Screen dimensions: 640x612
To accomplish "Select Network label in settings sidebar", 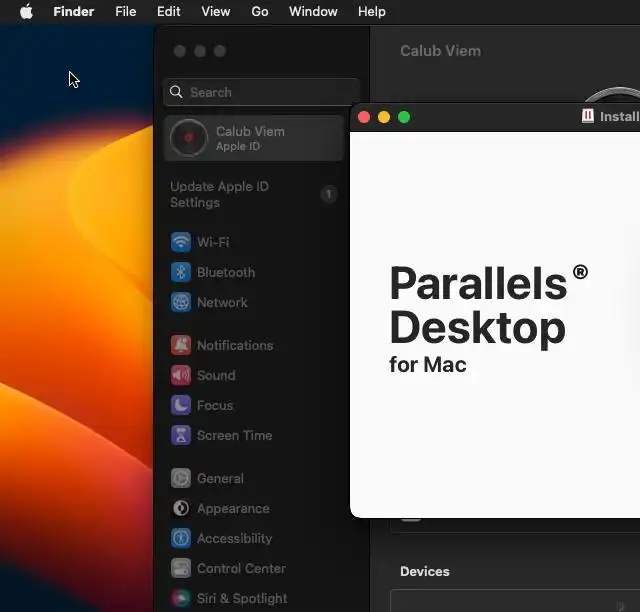I will pyautogui.click(x=222, y=303).
